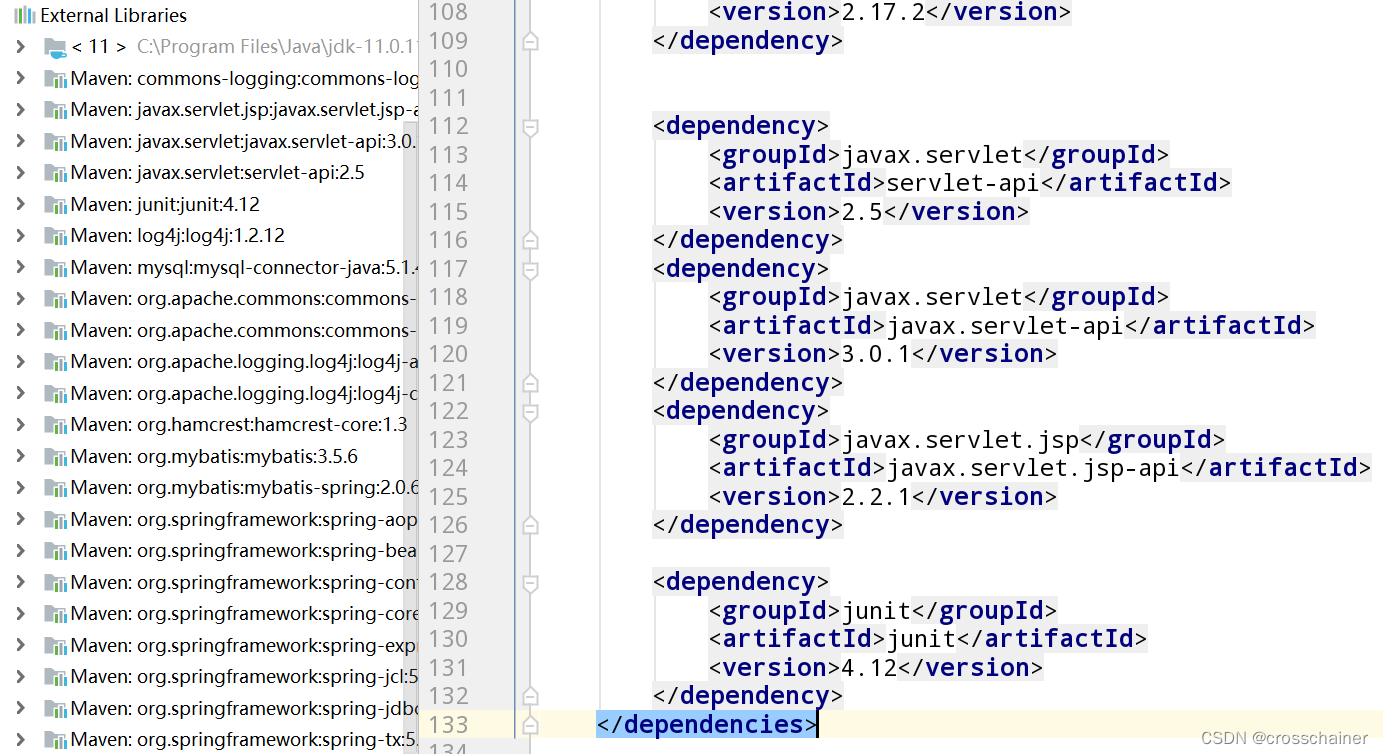The height and width of the screenshot is (754, 1383).
Task: Collapse the dependency block starting at line 122
Action: tap(530, 412)
